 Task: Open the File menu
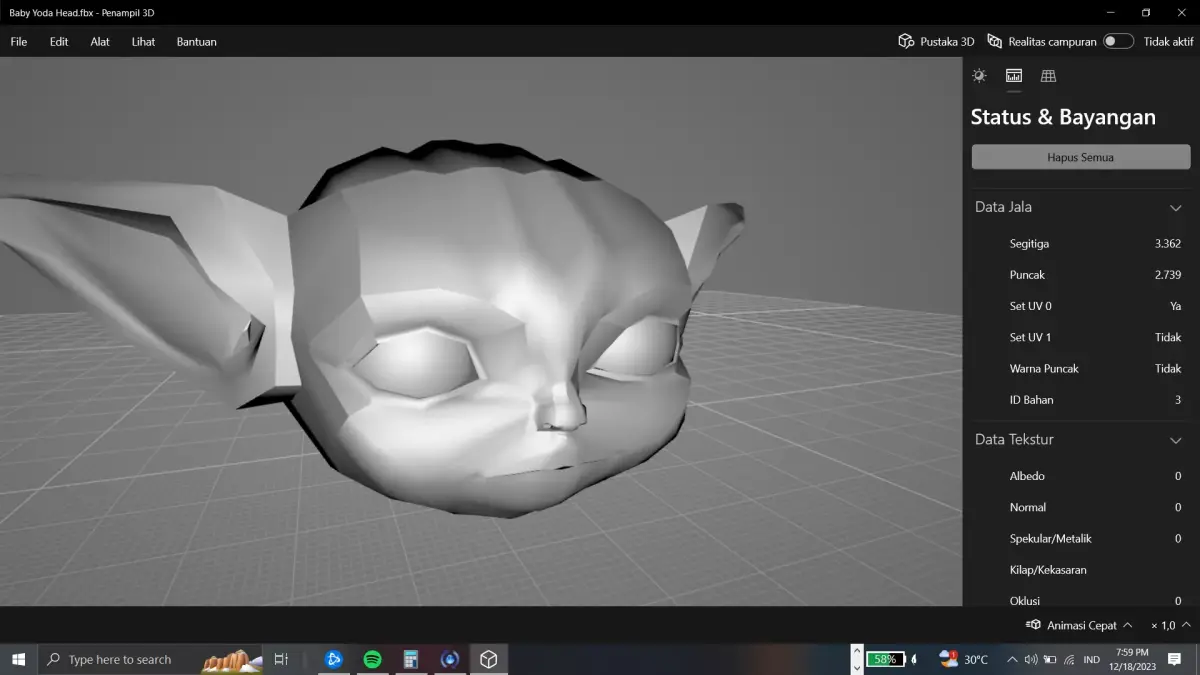click(x=19, y=42)
